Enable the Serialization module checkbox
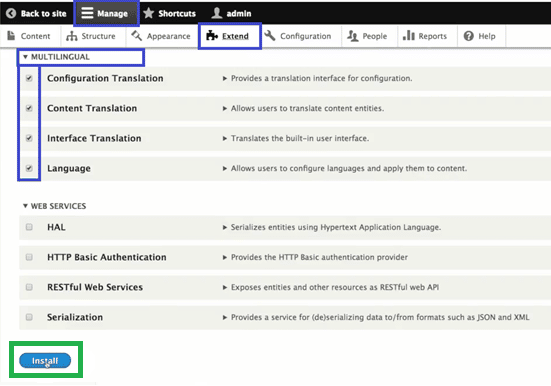551x386 pixels. tap(29, 317)
